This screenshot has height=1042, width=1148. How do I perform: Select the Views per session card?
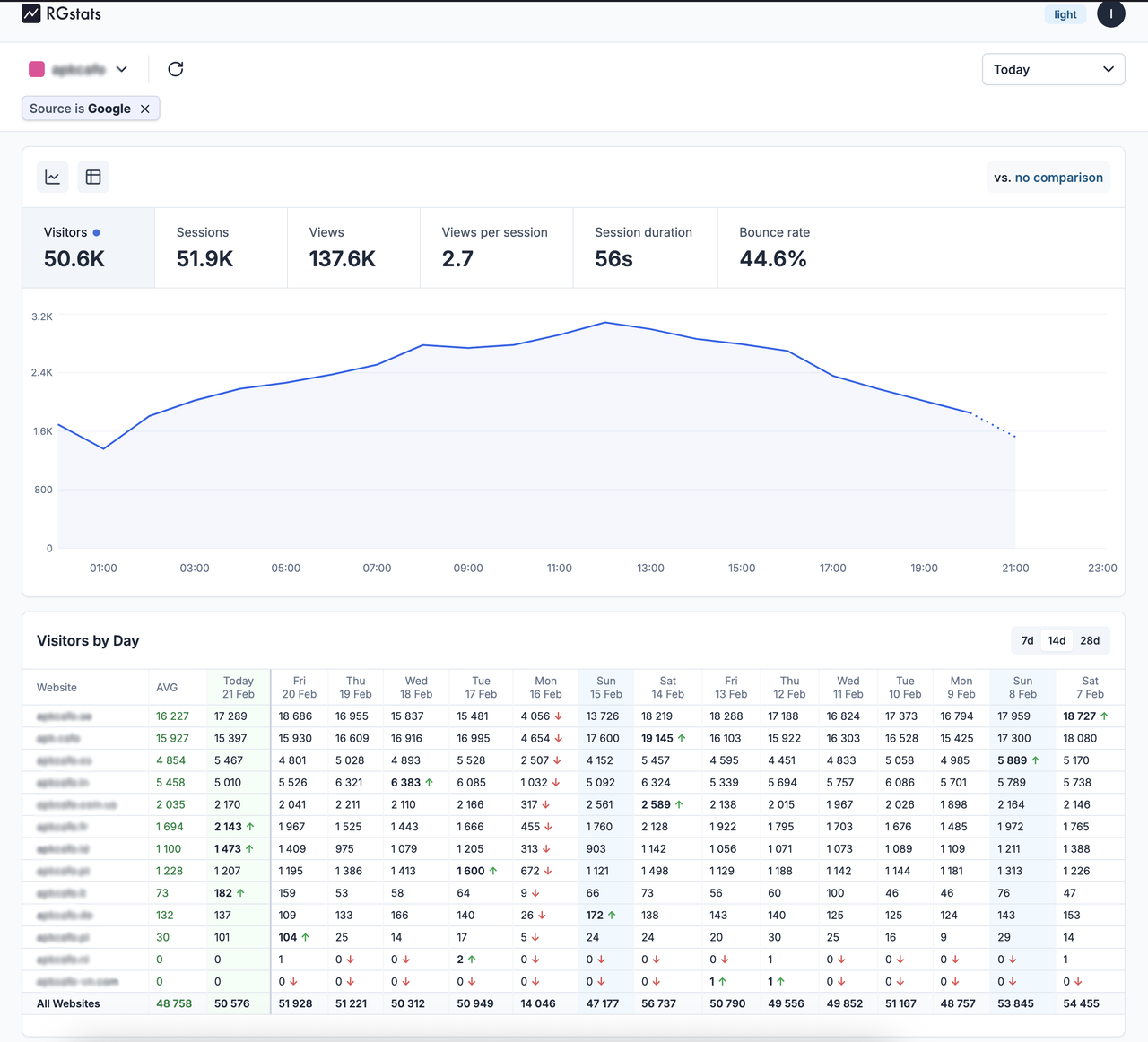point(496,247)
